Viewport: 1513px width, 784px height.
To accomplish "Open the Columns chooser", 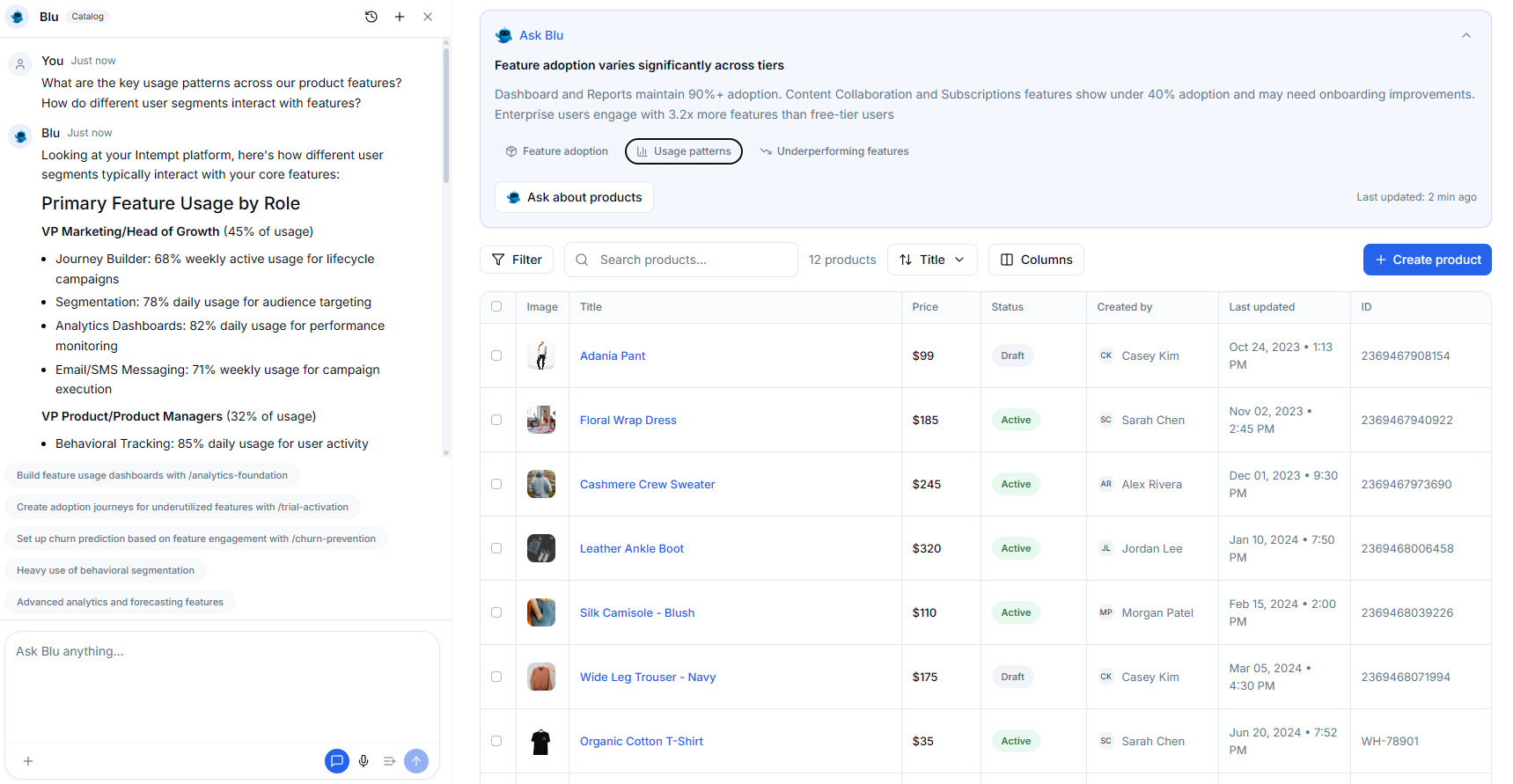I will pyautogui.click(x=1036, y=260).
